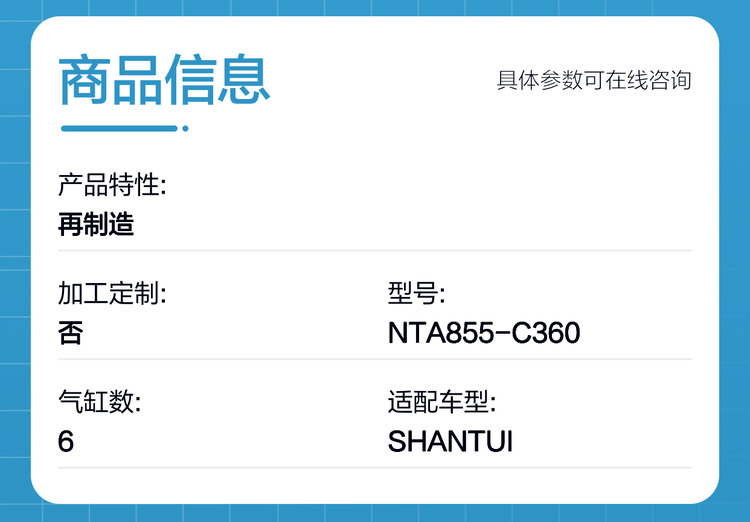750x522 pixels.
Task: Click the small blue dot beside underline
Action: (x=185, y=128)
